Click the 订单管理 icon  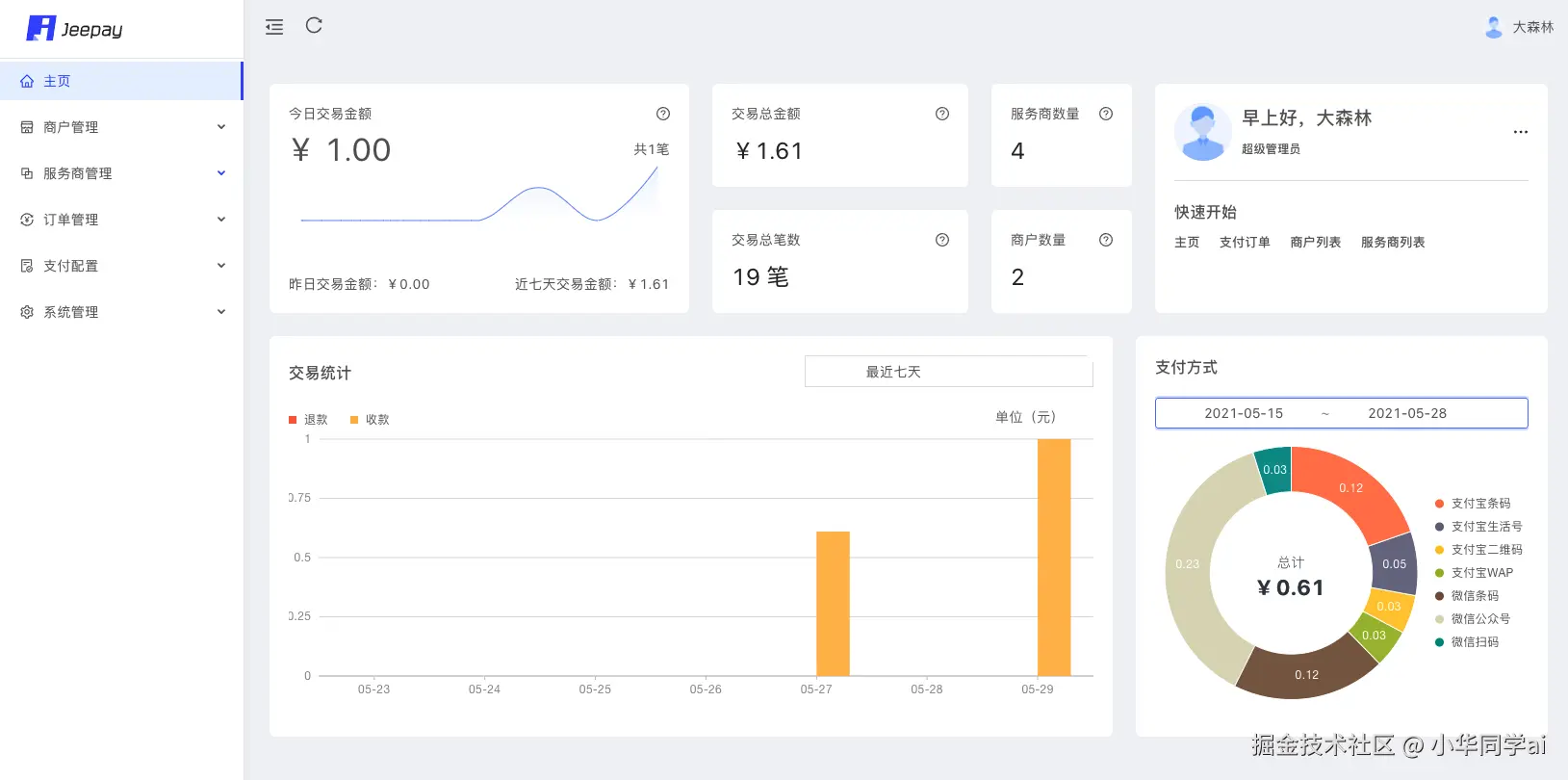(27, 220)
